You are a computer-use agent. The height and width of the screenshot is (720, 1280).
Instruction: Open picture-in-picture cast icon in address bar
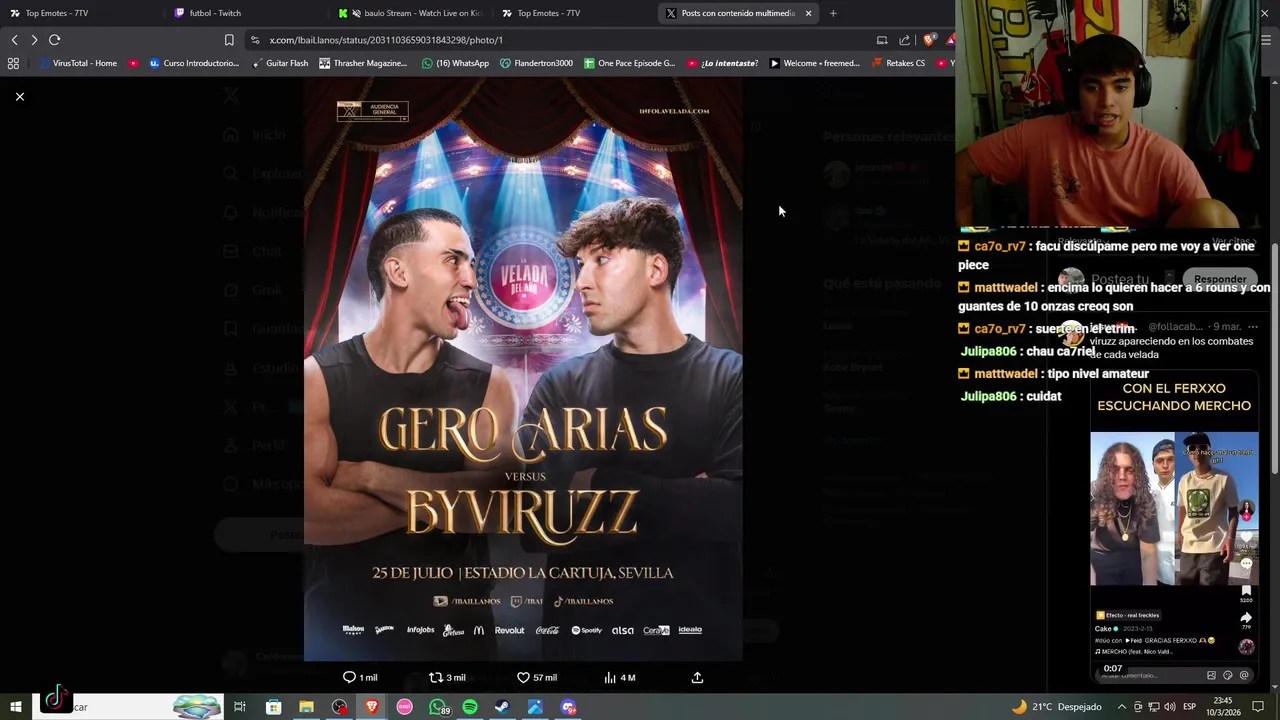(882, 40)
